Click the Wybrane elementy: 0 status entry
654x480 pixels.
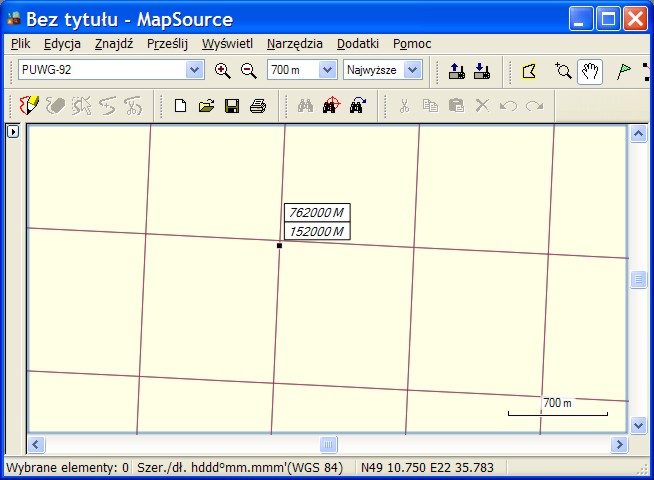point(67,468)
